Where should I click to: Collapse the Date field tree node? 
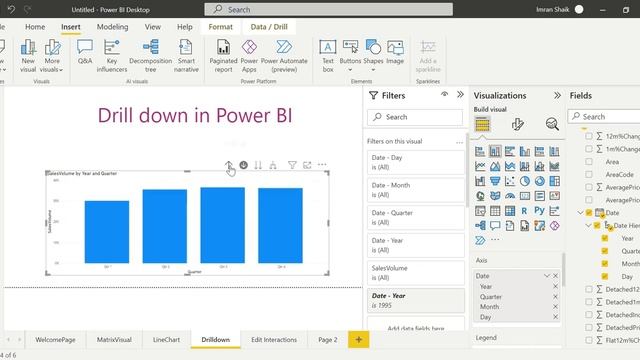[x=580, y=213]
